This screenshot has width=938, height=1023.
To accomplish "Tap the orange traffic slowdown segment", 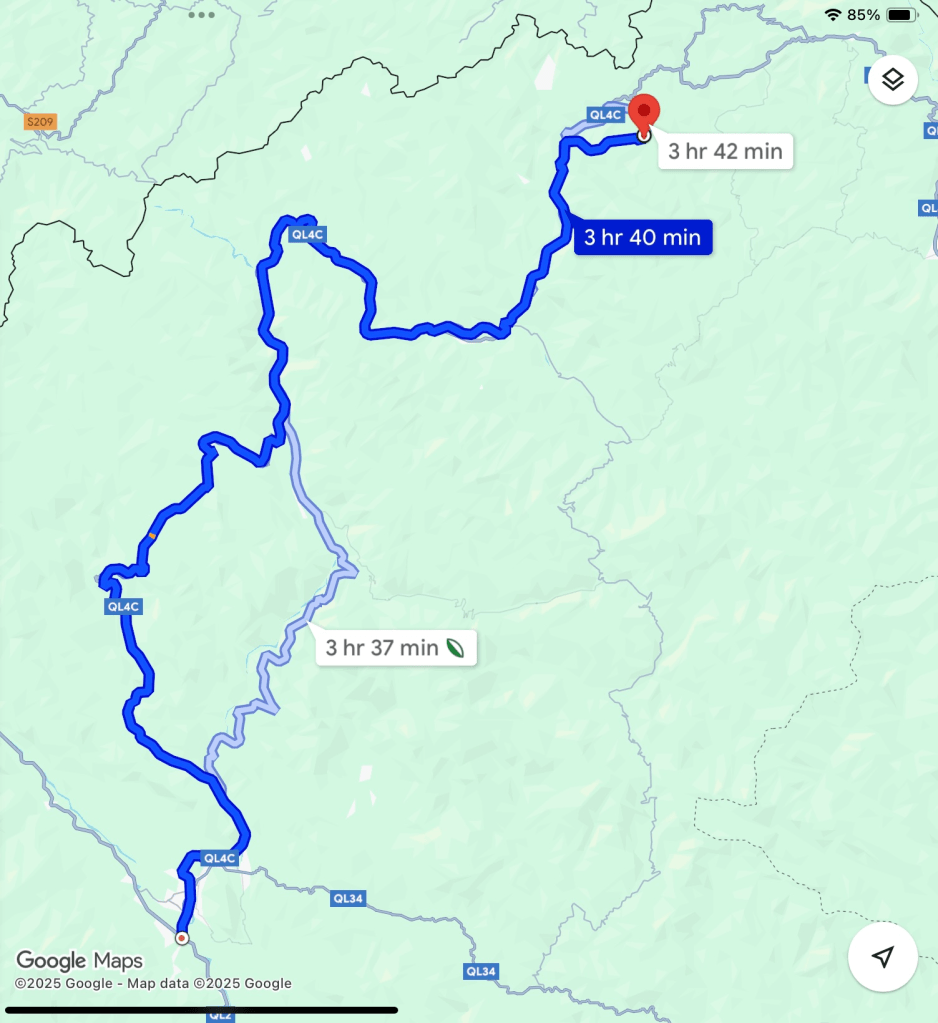I will (152, 536).
